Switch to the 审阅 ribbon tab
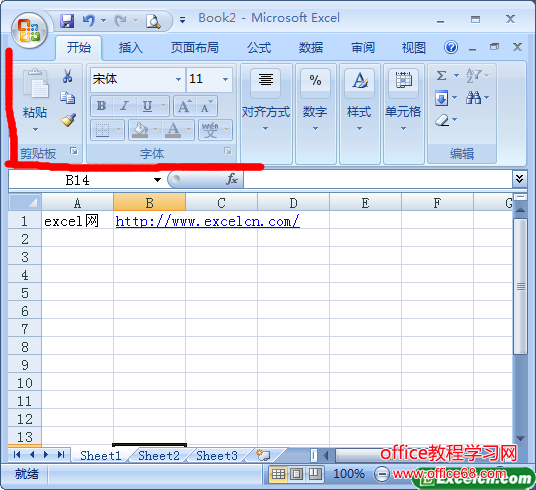Image resolution: width=536 pixels, height=490 pixels. click(363, 47)
